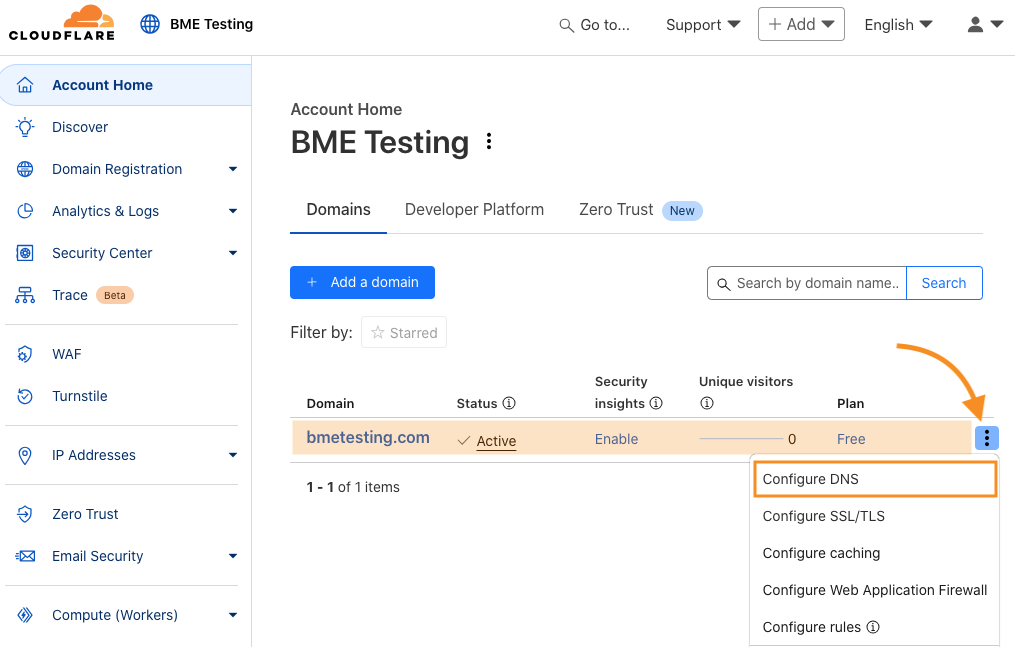Click the Free plan link
The height and width of the screenshot is (647, 1015).
[851, 439]
